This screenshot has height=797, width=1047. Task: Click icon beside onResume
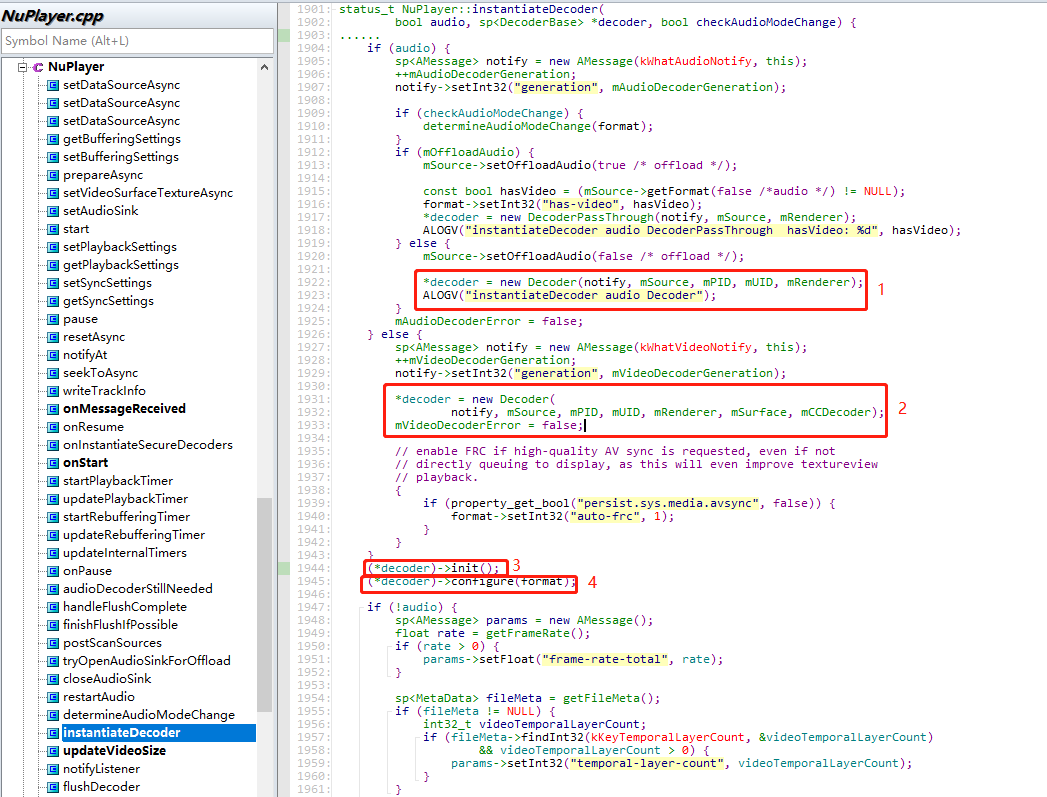[53, 427]
